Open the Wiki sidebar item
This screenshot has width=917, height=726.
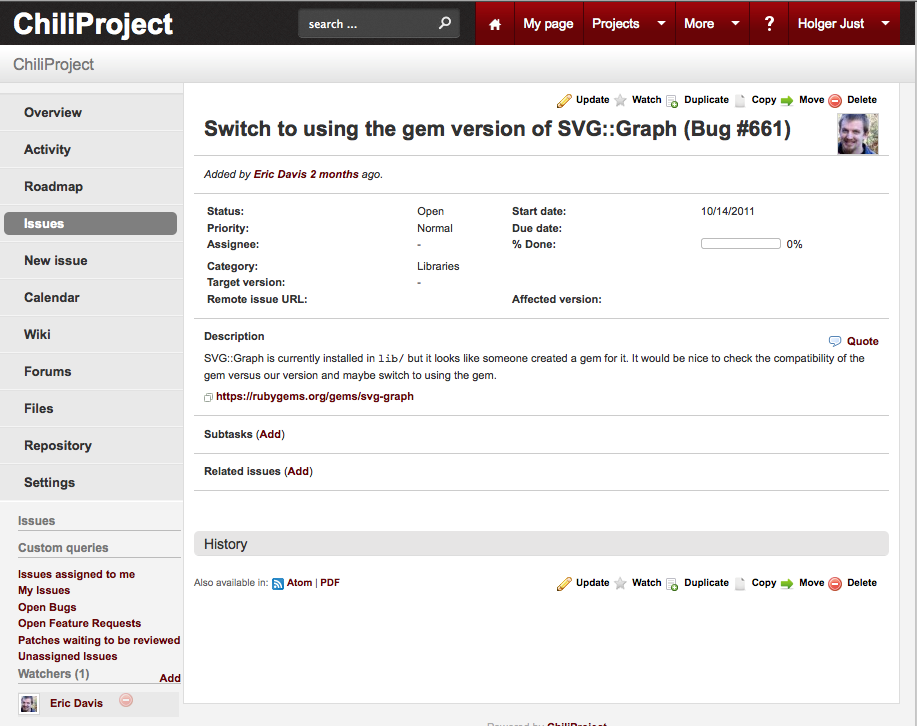coord(92,334)
